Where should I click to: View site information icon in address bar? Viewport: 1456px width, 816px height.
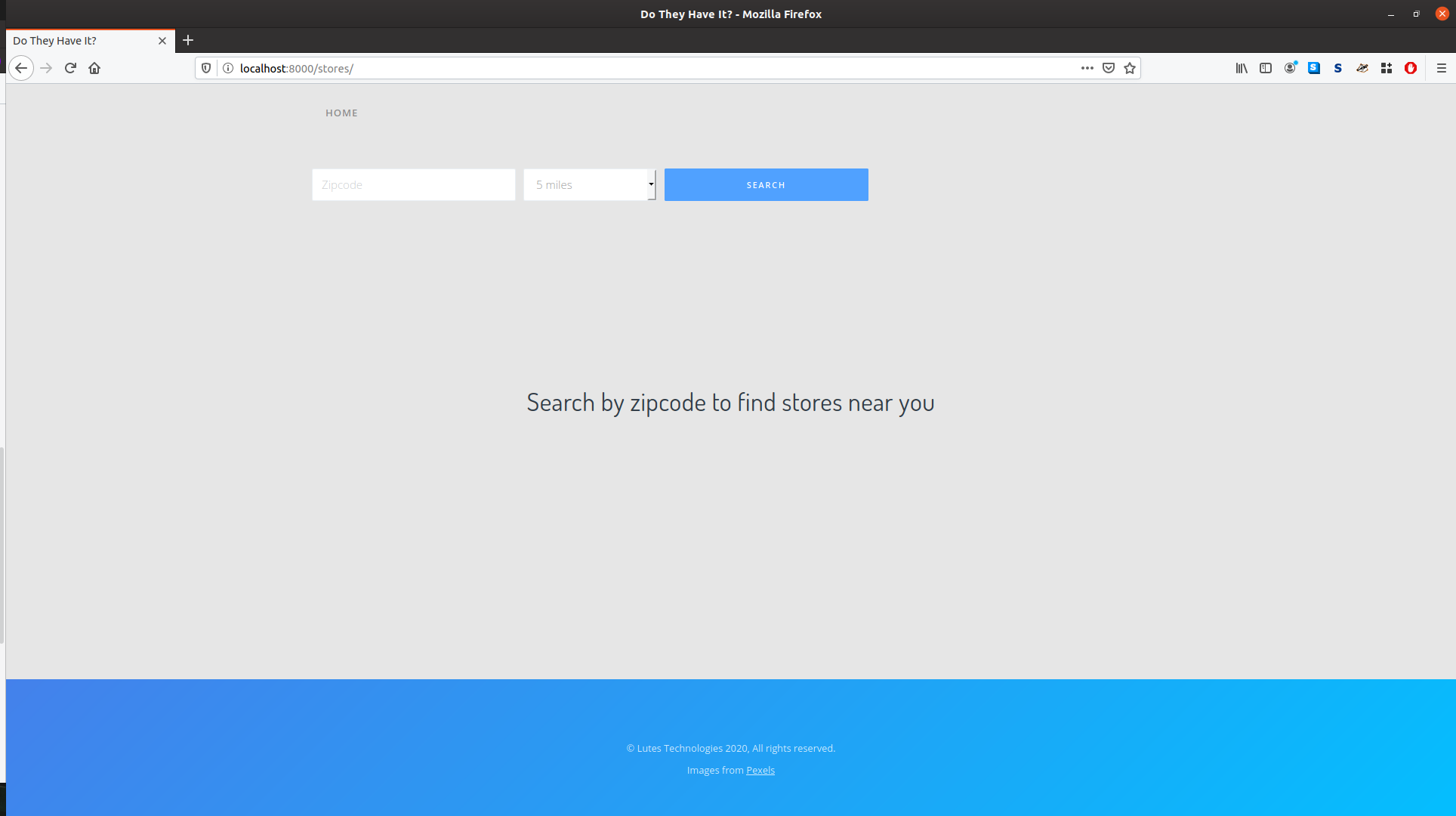coord(227,68)
